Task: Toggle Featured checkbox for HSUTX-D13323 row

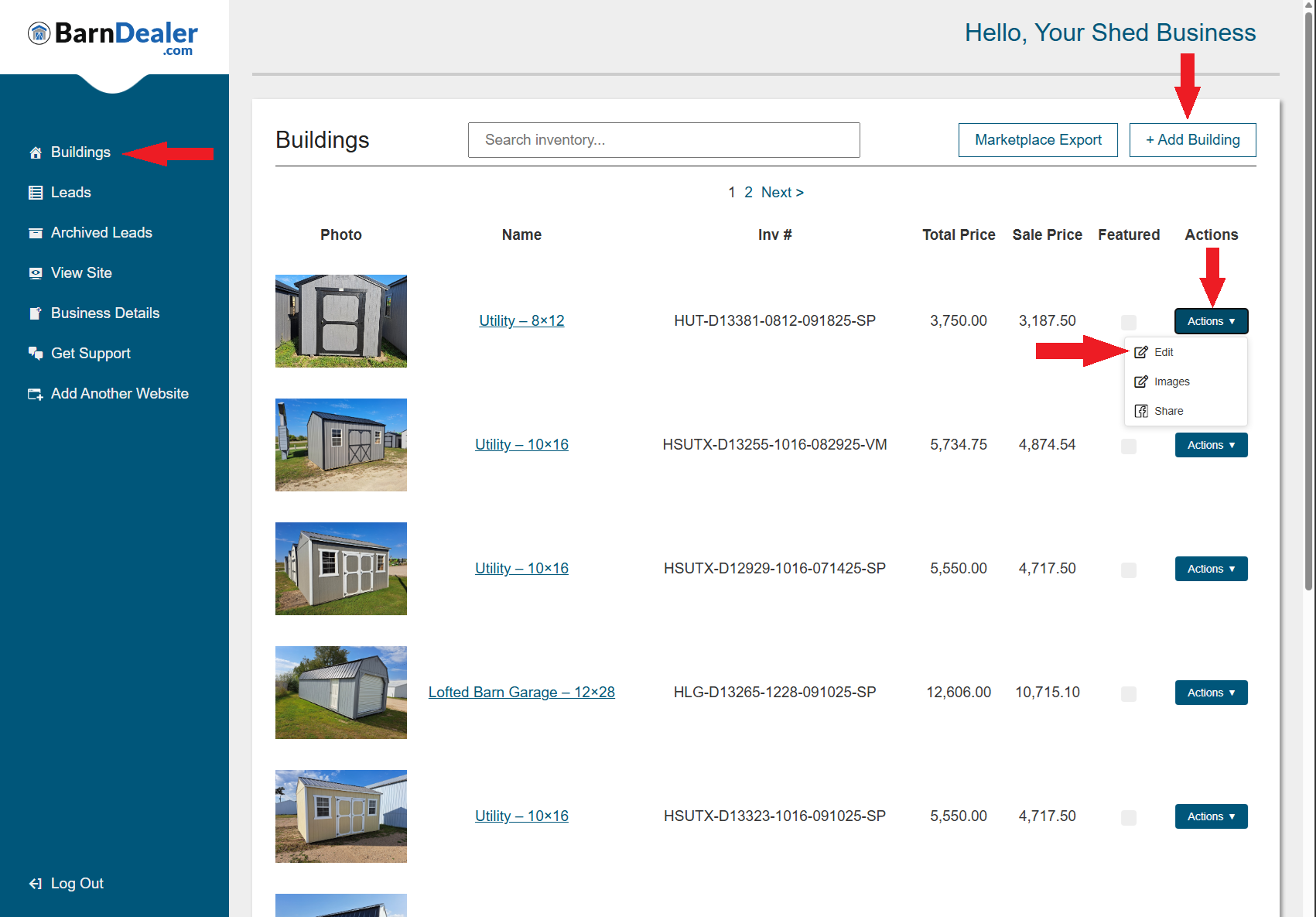Action: coord(1129,817)
